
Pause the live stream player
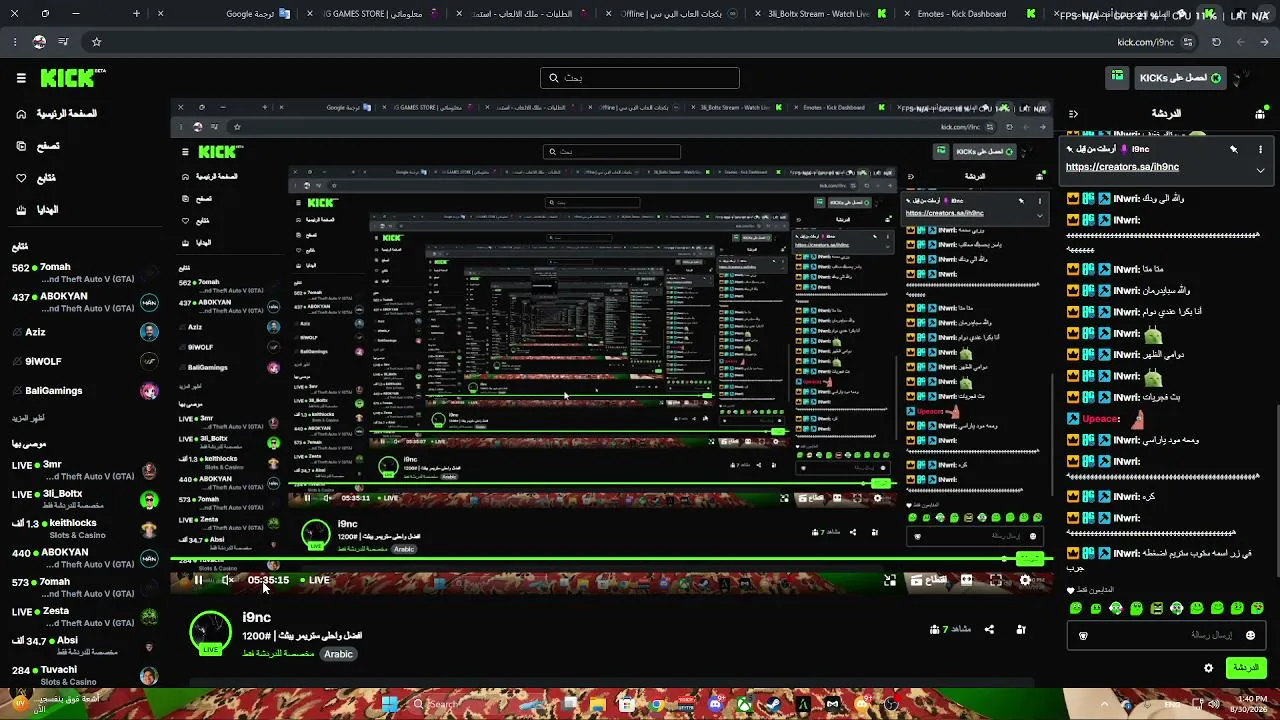pyautogui.click(x=198, y=580)
